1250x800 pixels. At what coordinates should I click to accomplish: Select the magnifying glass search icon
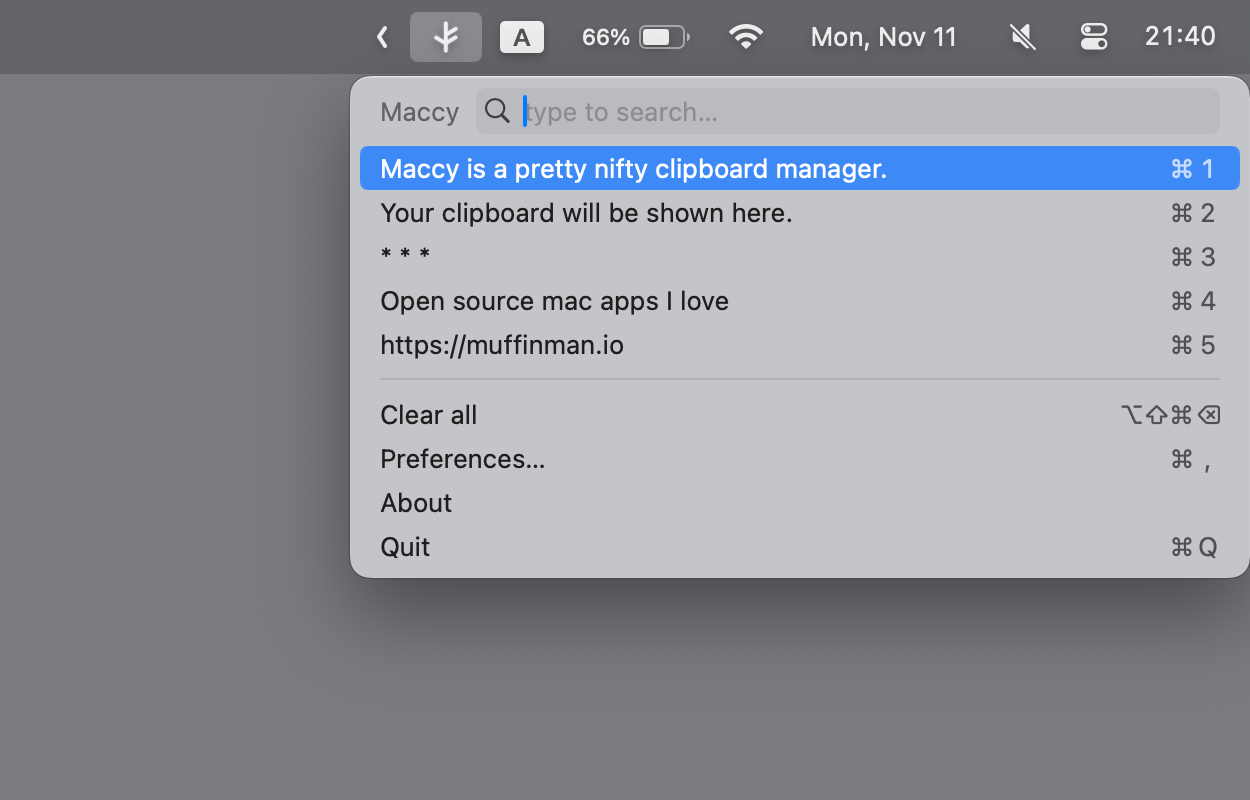[497, 111]
